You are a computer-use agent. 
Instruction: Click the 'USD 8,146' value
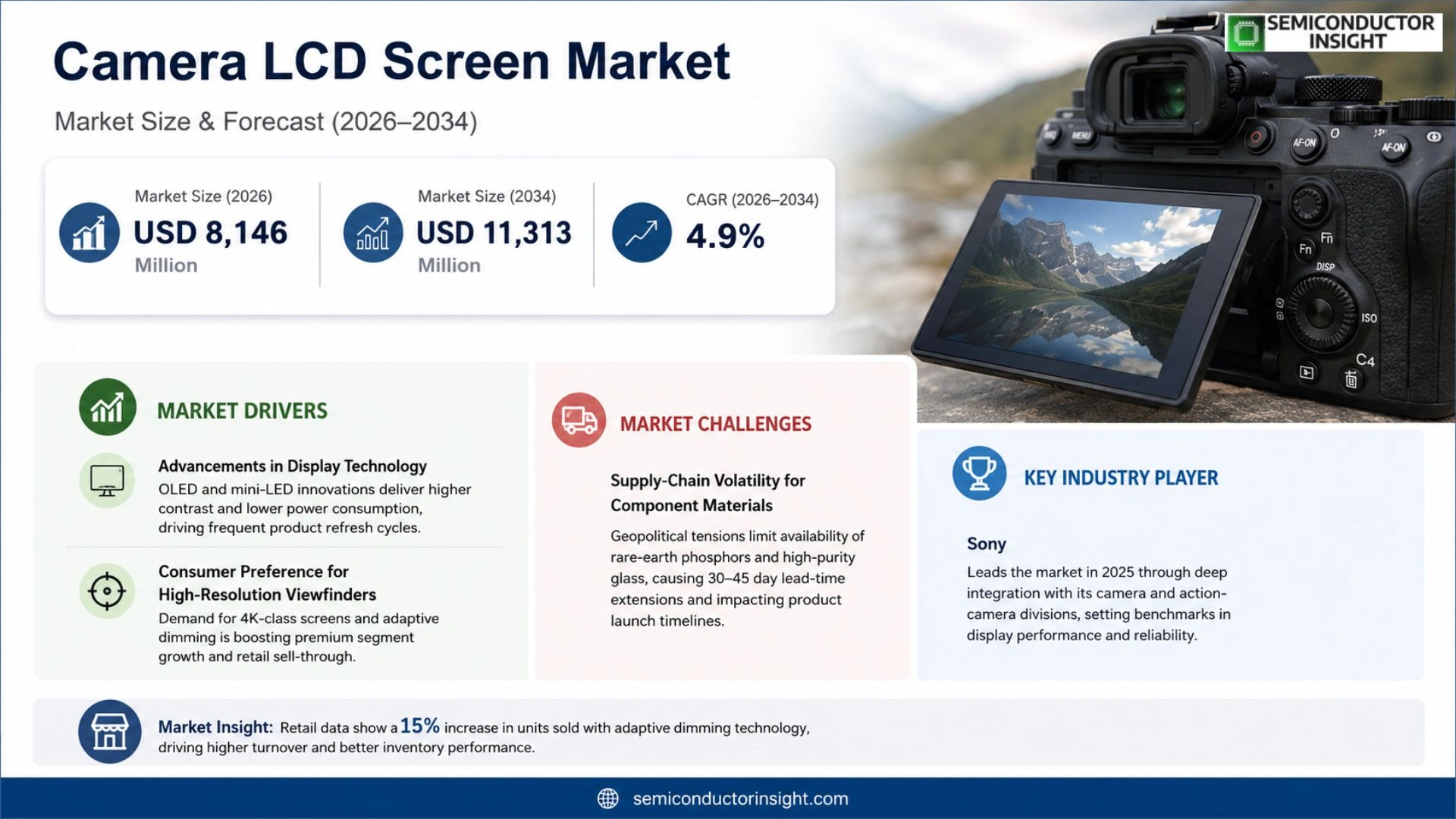tap(211, 233)
